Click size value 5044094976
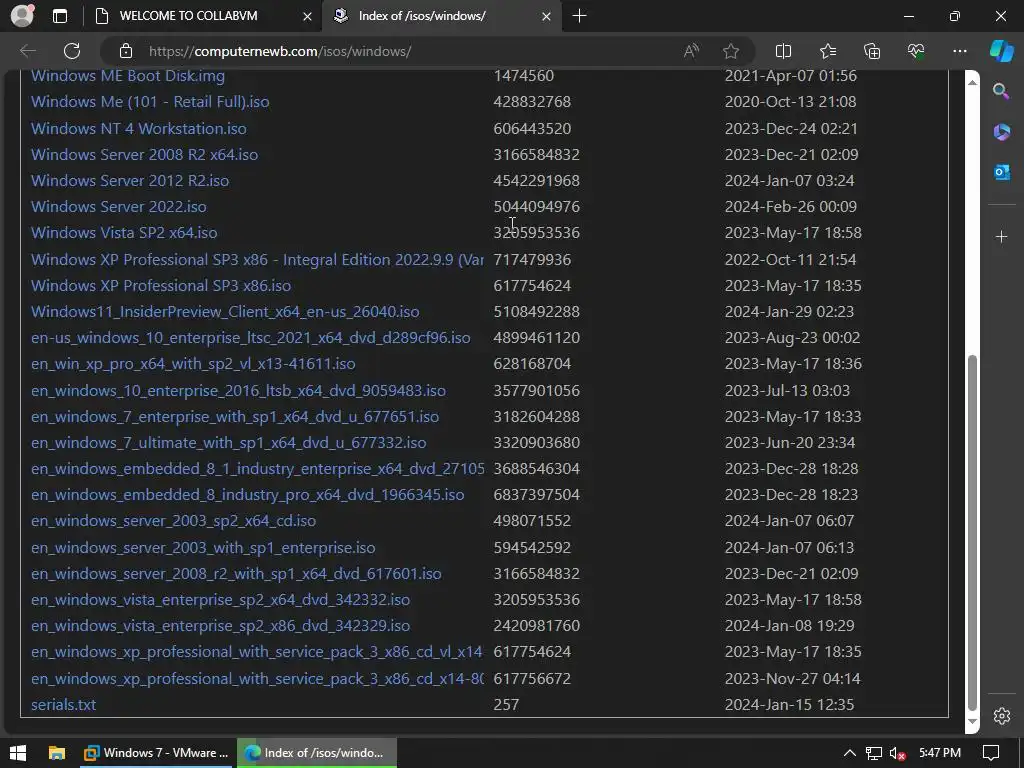The height and width of the screenshot is (768, 1024). pyautogui.click(x=537, y=207)
